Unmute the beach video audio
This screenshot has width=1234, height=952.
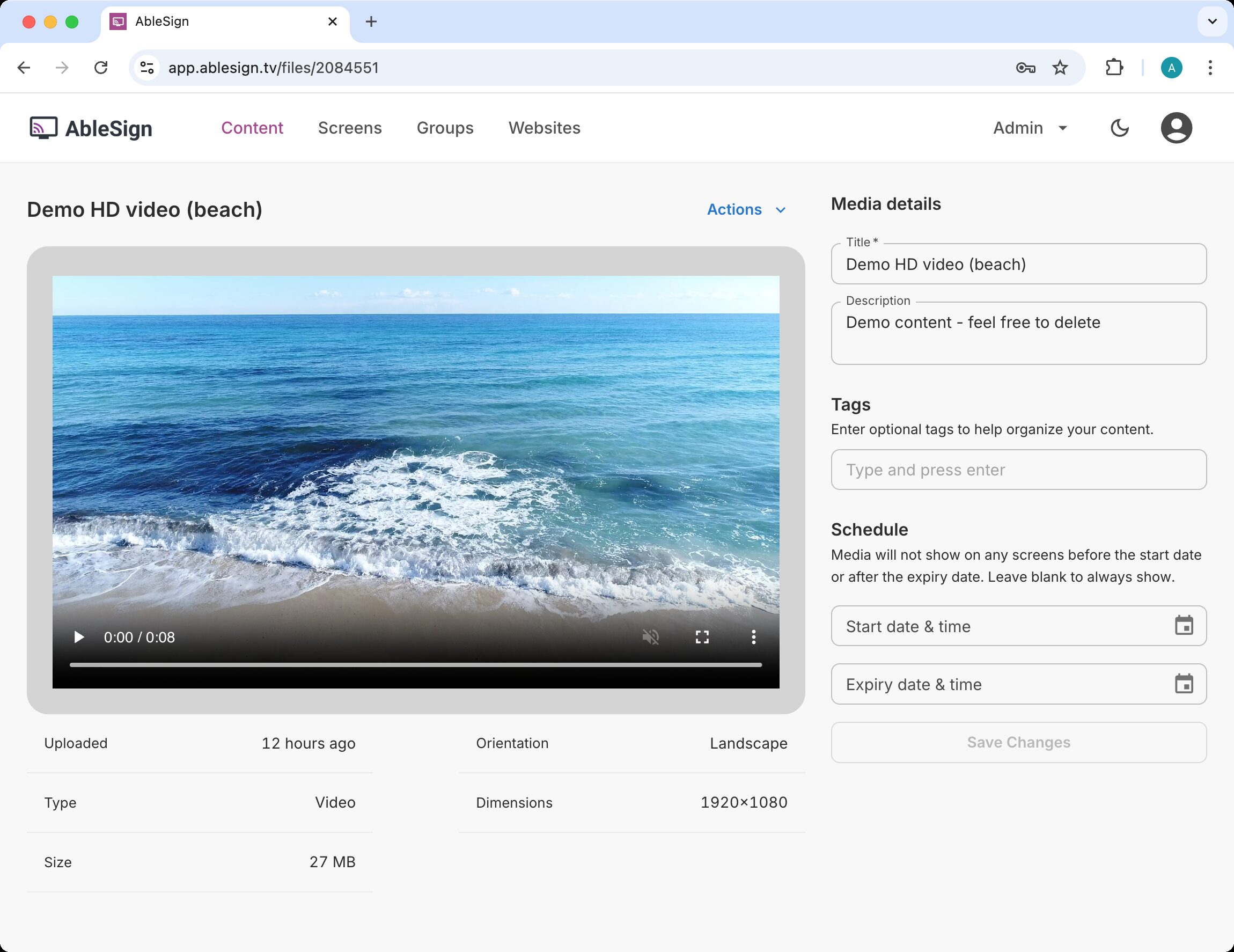[x=651, y=637]
